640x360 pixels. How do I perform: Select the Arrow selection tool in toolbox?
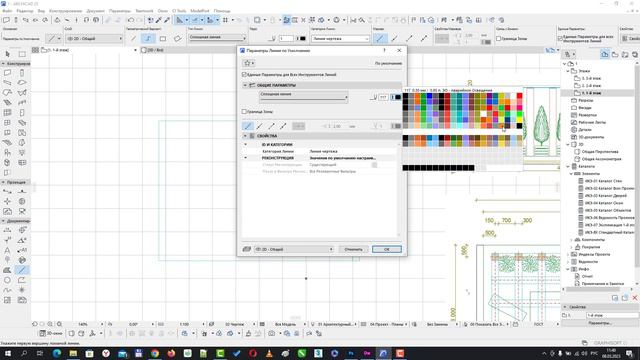(7, 54)
